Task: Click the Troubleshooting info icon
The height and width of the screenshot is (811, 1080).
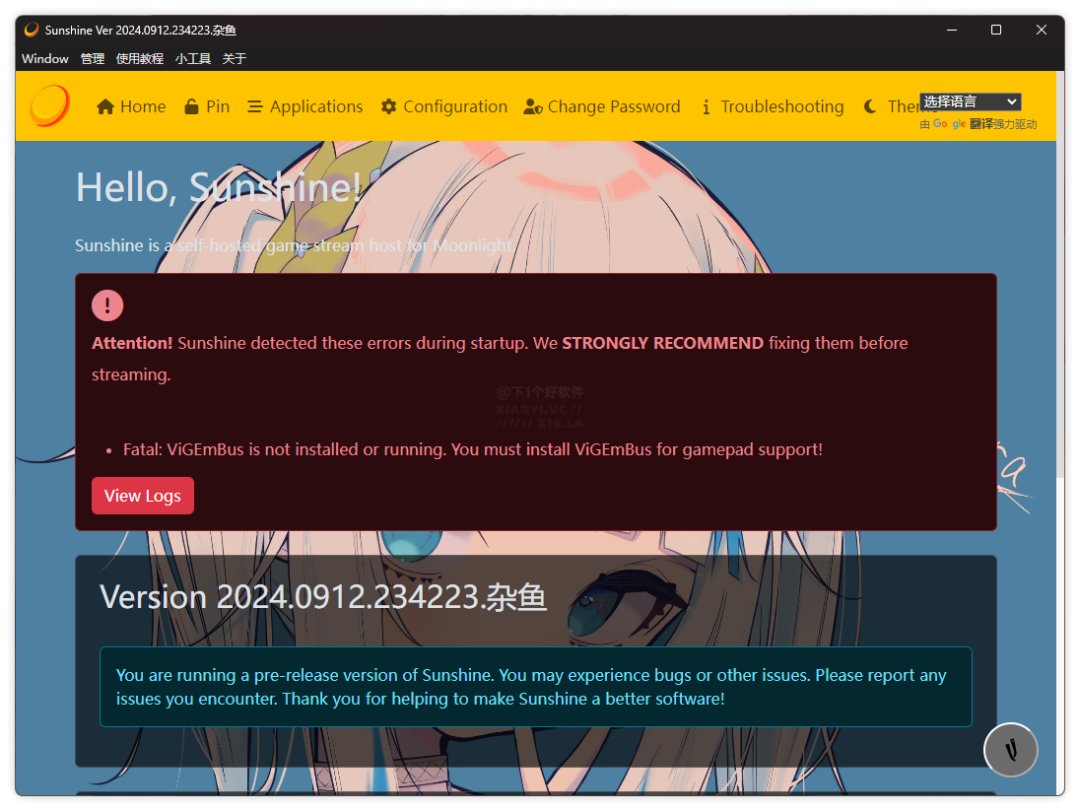Action: pyautogui.click(x=706, y=107)
